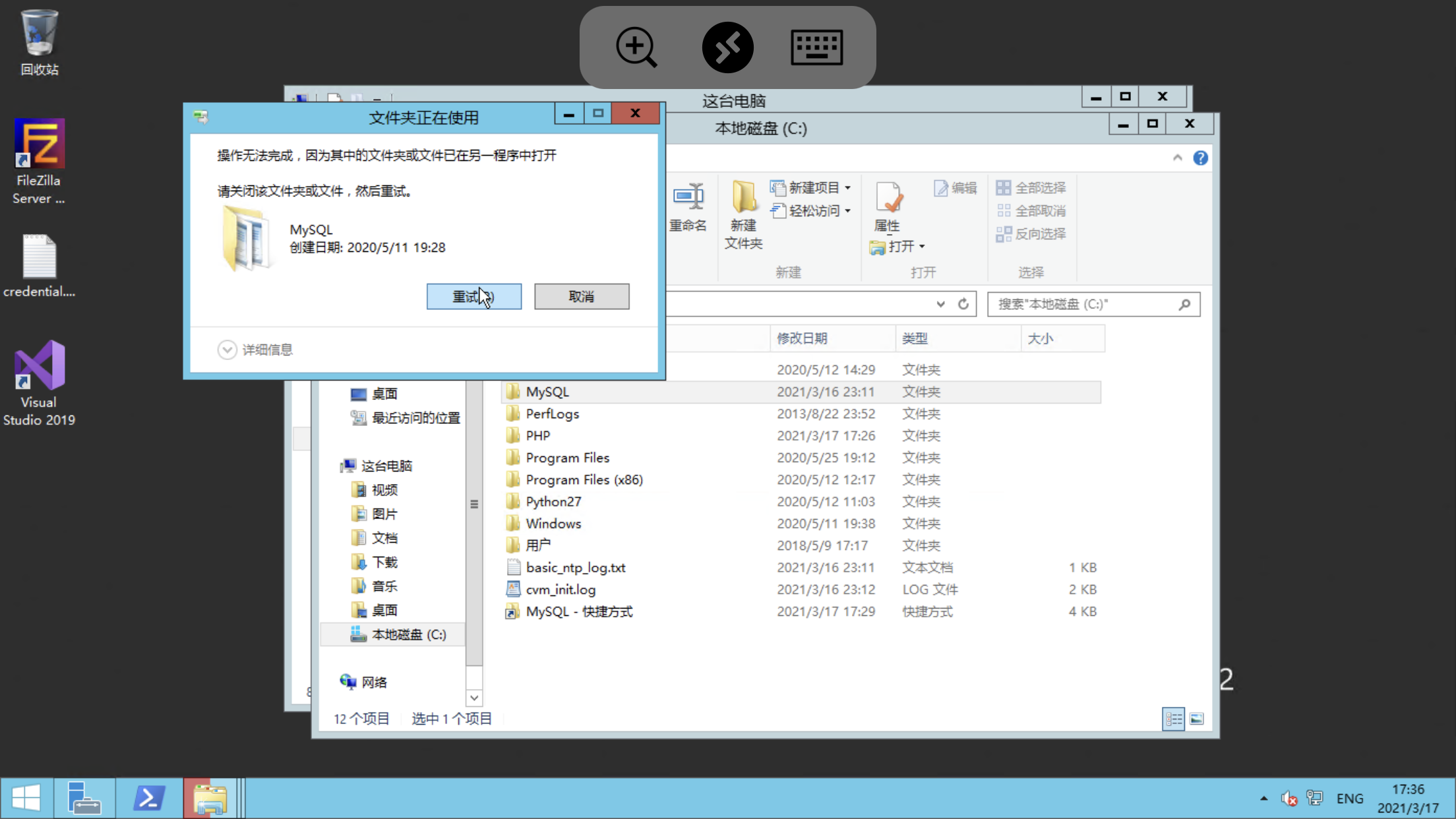1456x819 pixels.
Task: Select the credential text file on desktop
Action: (39, 266)
